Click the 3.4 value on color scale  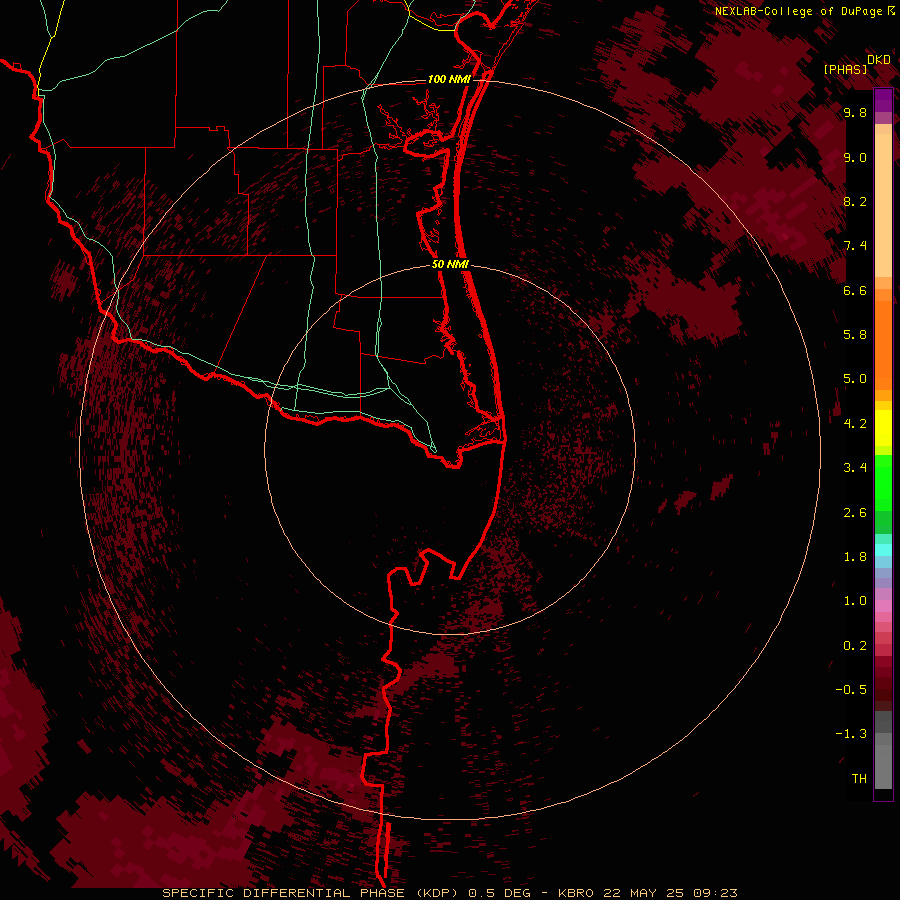click(x=855, y=468)
